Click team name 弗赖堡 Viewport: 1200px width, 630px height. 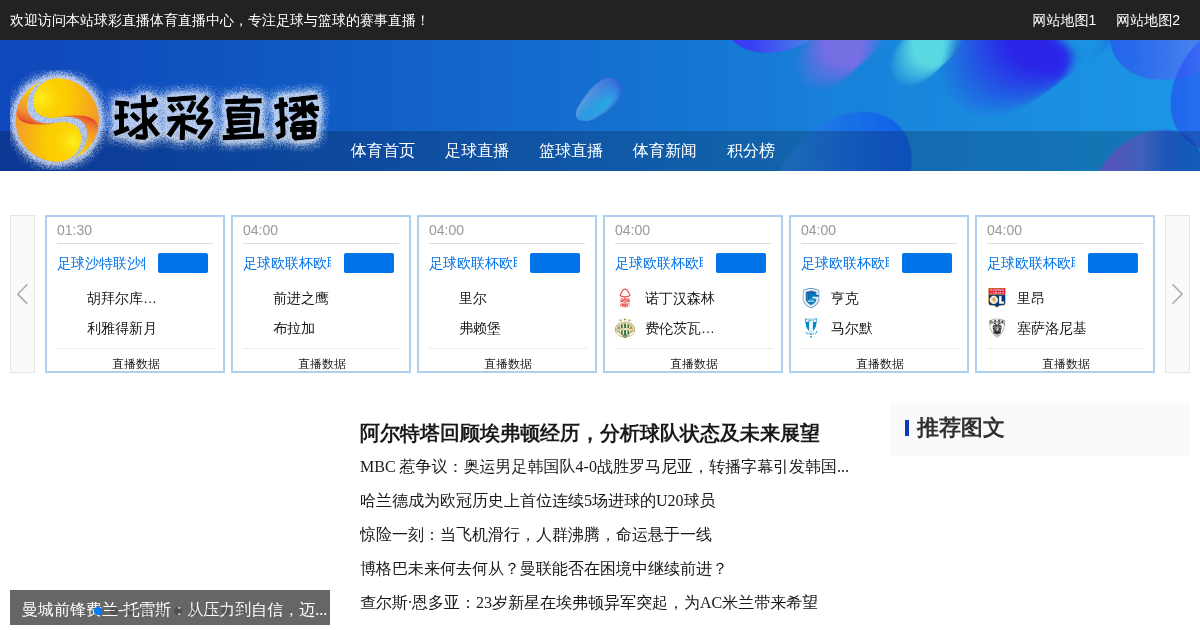point(480,328)
